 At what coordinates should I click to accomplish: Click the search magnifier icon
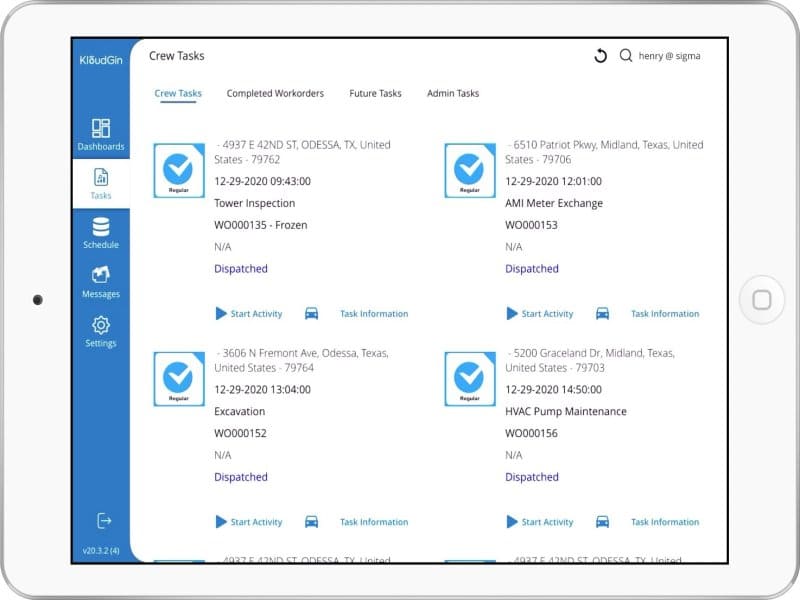pyautogui.click(x=626, y=56)
